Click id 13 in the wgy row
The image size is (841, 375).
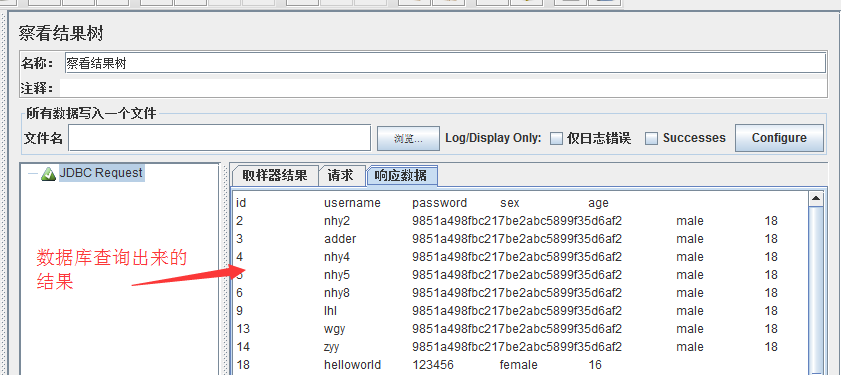click(243, 329)
